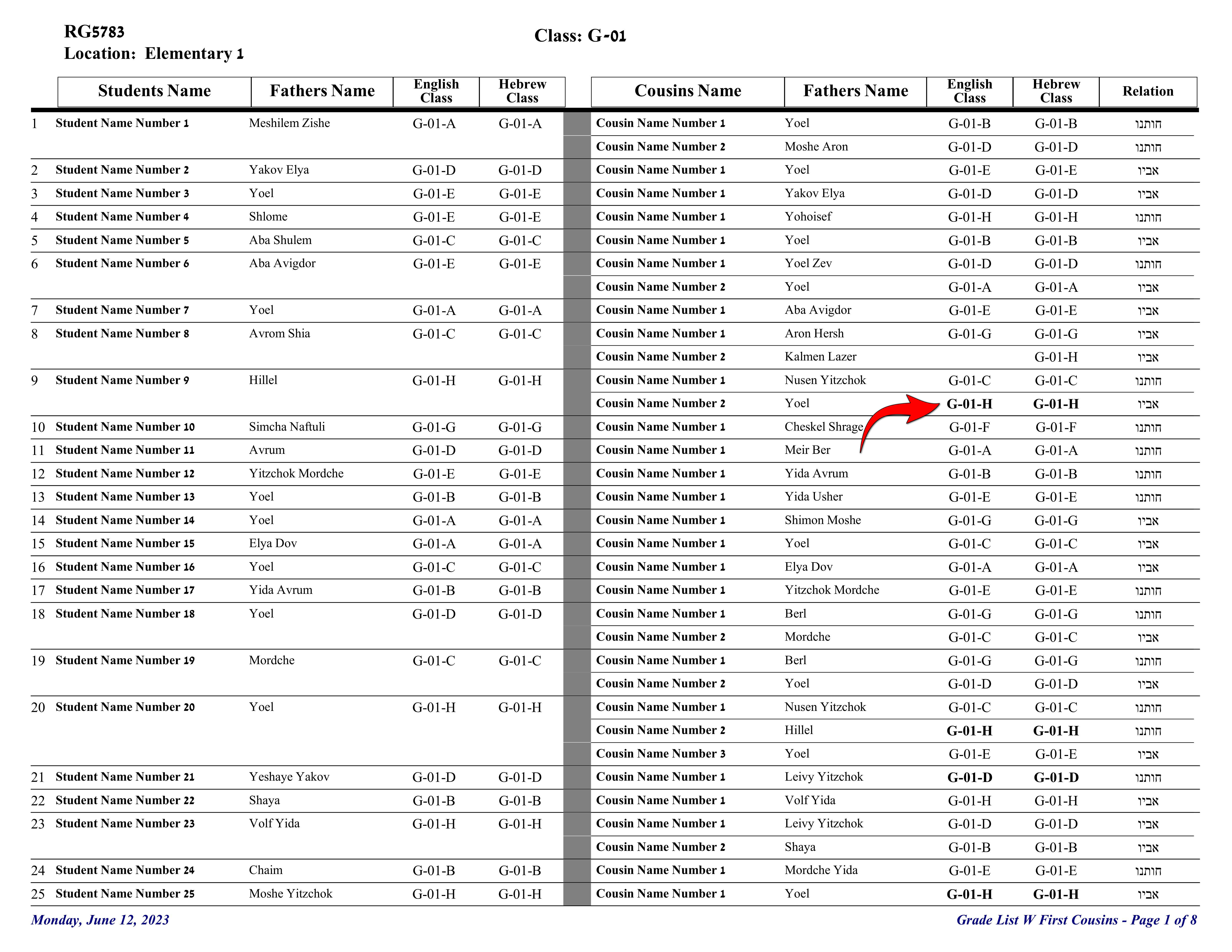The image size is (1232, 952).
Task: Click 'Student Name Number 4'
Action: [x=122, y=217]
